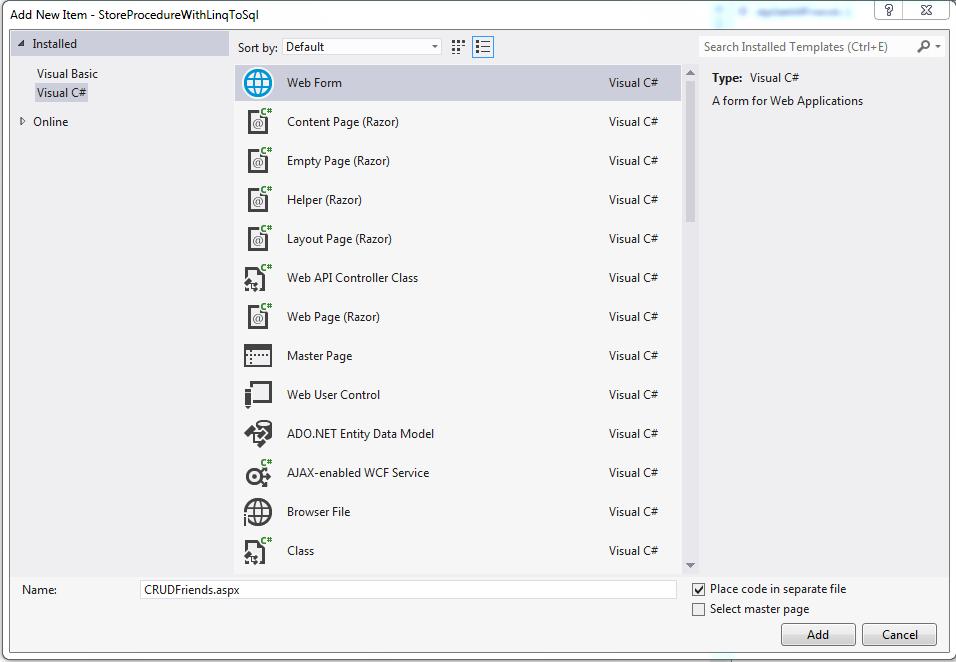Click the Class template icon

[258, 550]
